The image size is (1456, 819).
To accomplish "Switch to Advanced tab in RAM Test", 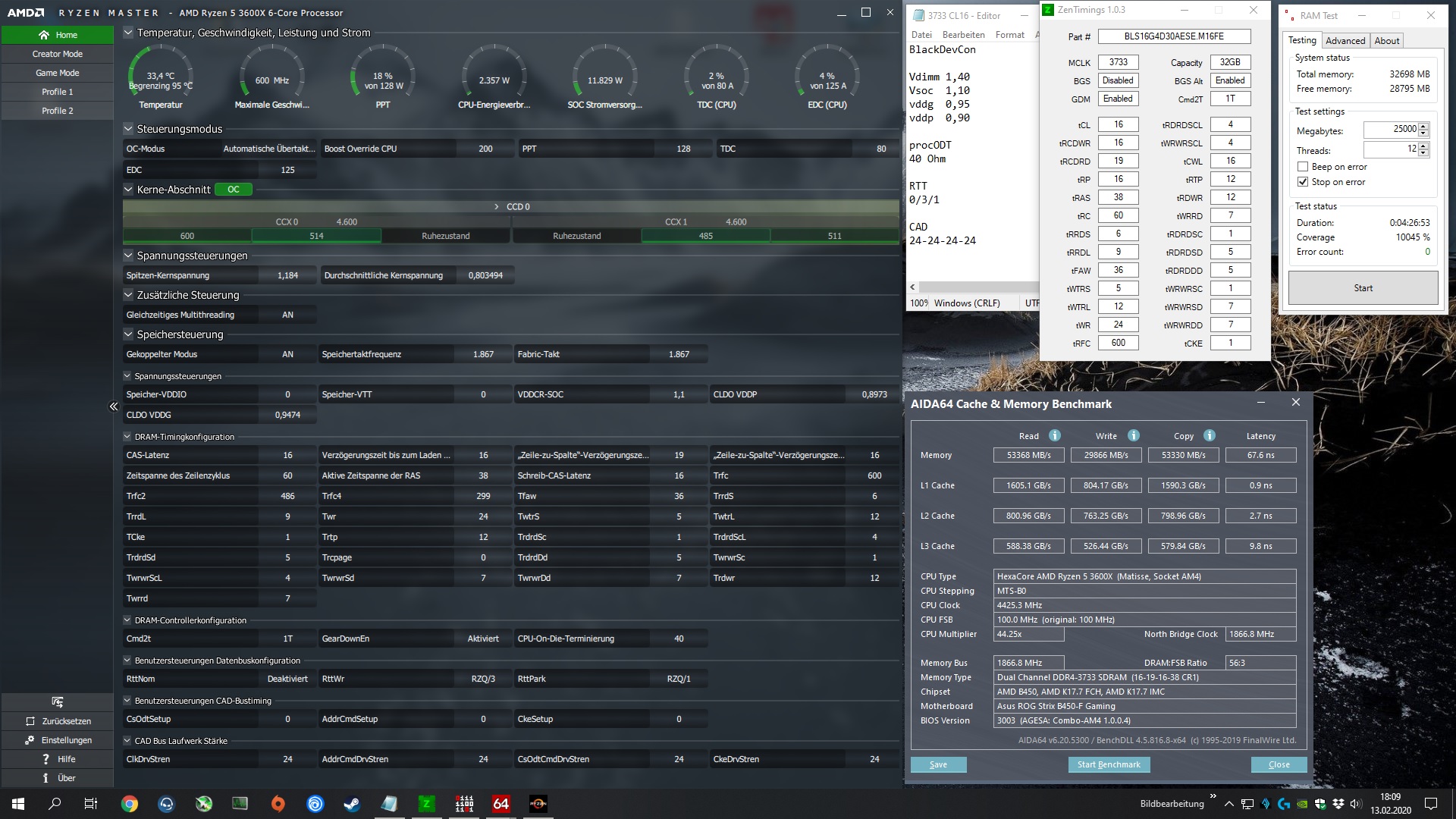I will point(1345,41).
